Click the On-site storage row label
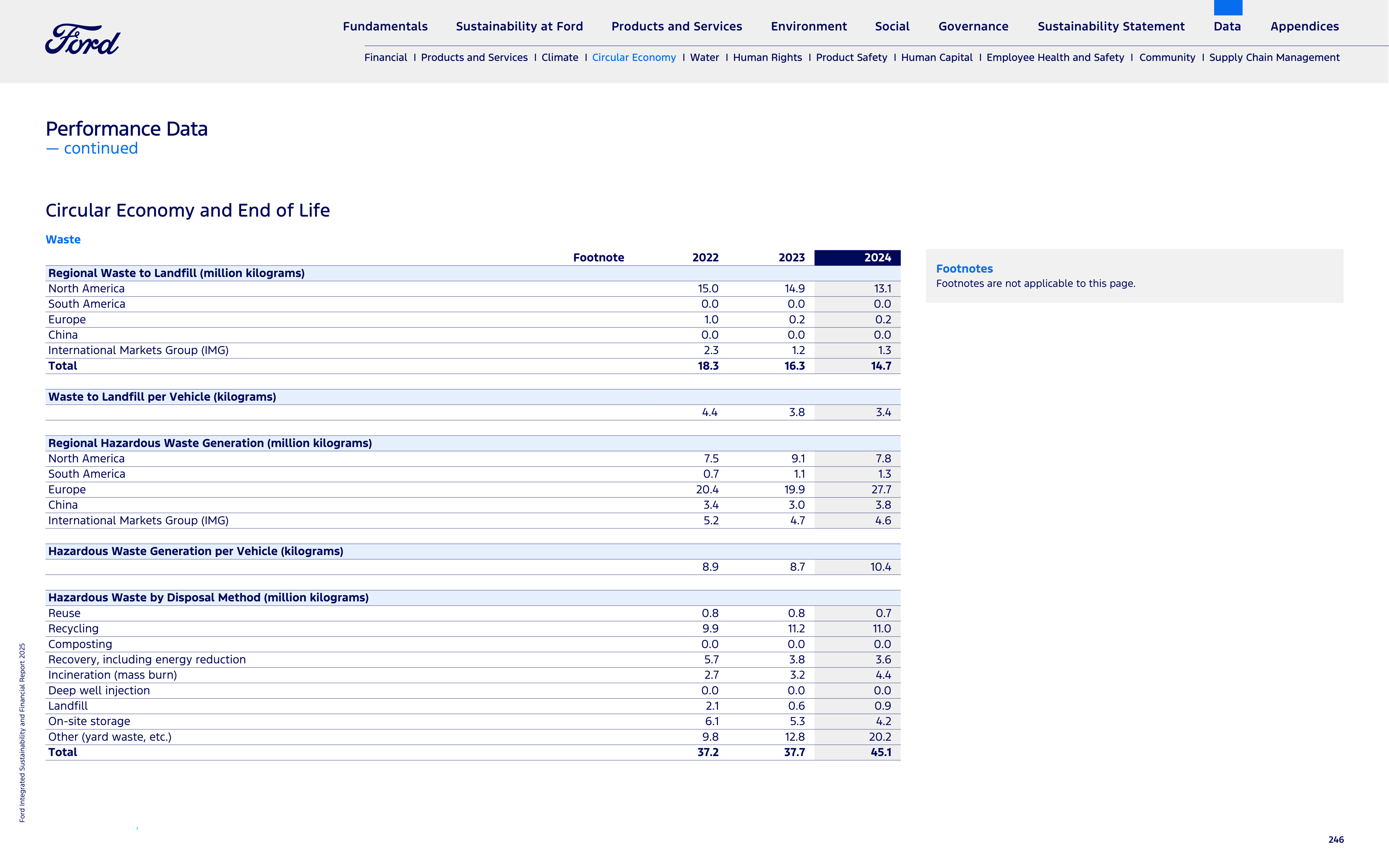The image size is (1389, 868). (89, 722)
